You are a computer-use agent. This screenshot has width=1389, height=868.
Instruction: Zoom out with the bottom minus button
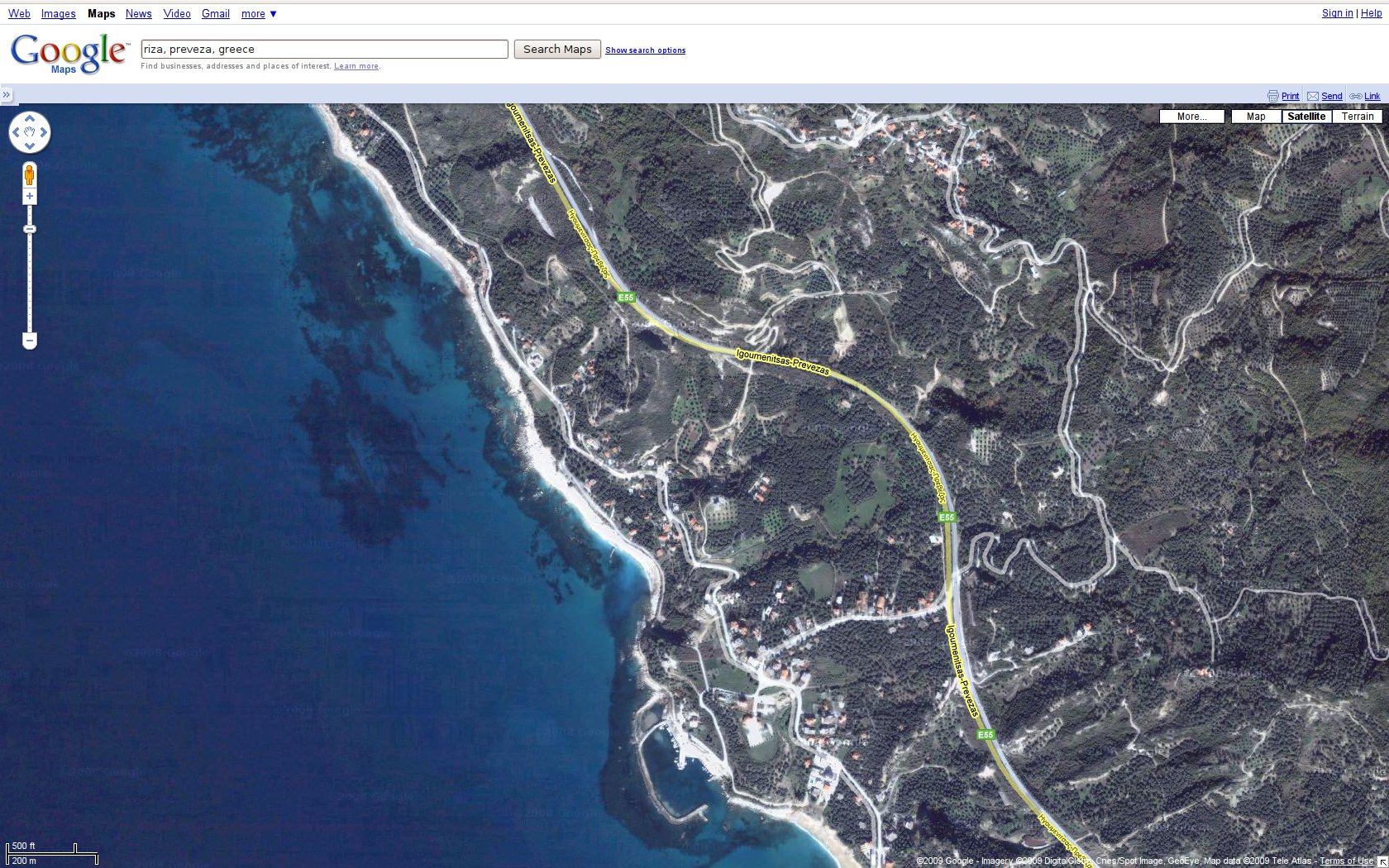tap(30, 340)
